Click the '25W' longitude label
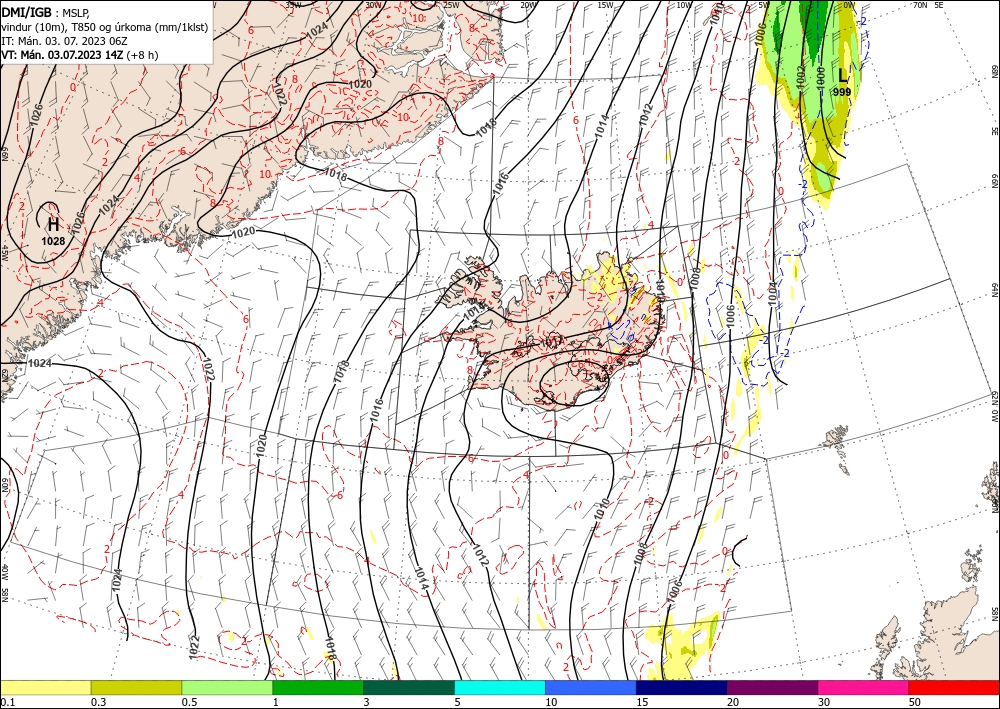The width and height of the screenshot is (1000, 709). (x=450, y=4)
